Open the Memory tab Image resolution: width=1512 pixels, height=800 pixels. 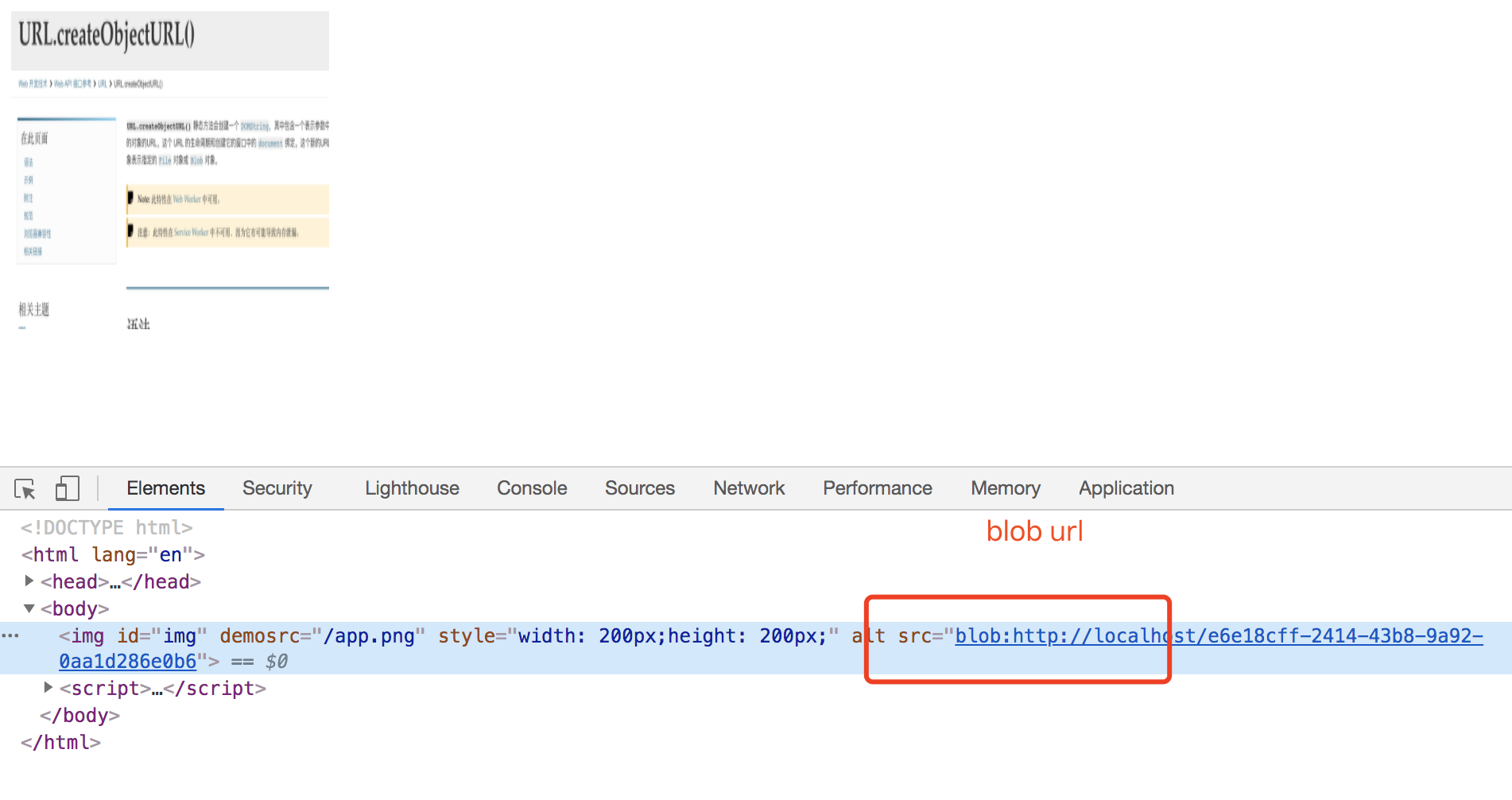tap(1006, 488)
